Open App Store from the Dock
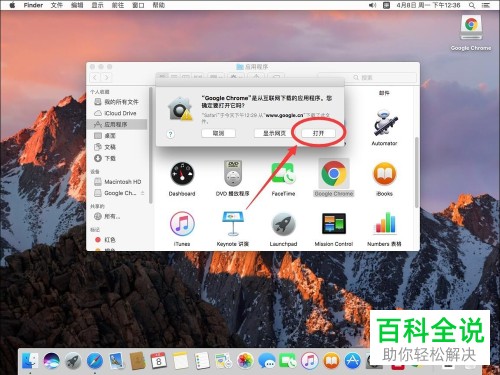 353,361
